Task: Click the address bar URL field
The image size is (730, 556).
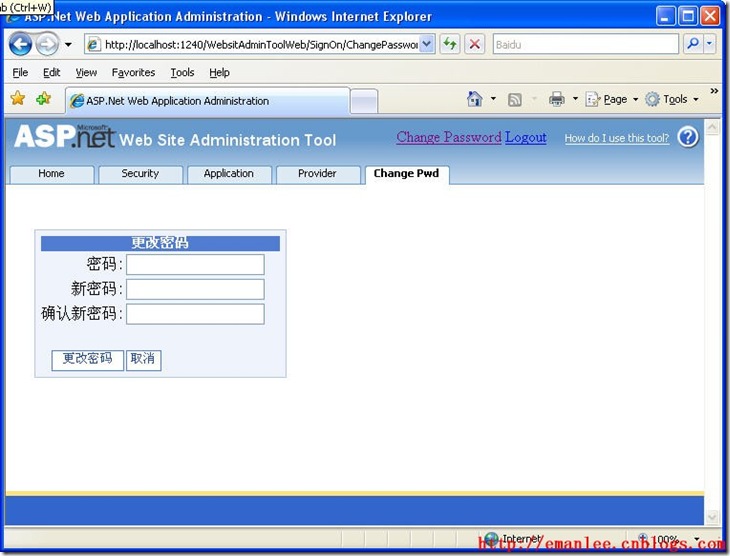Action: 261,45
